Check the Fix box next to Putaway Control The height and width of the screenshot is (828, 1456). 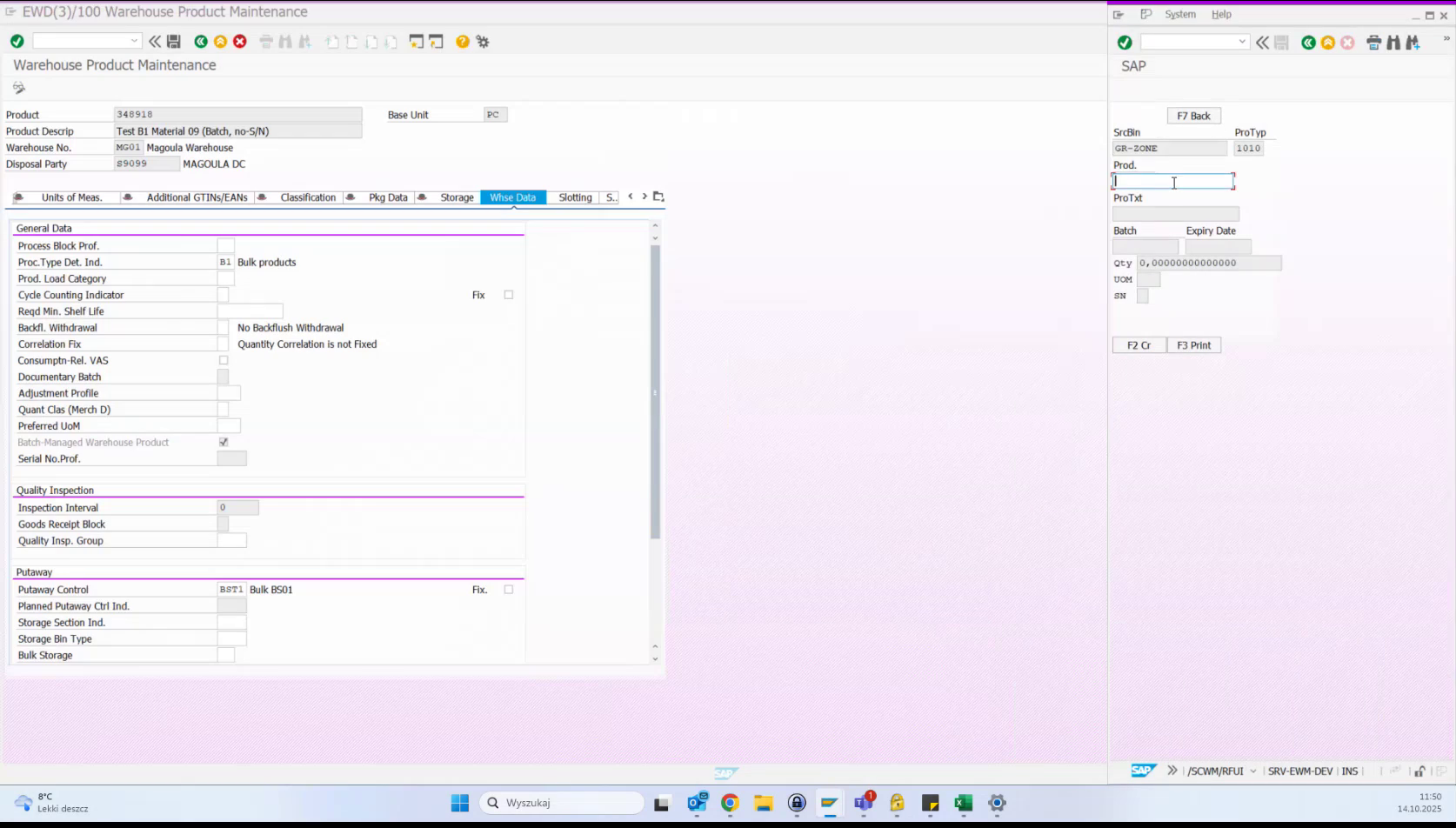coord(508,589)
